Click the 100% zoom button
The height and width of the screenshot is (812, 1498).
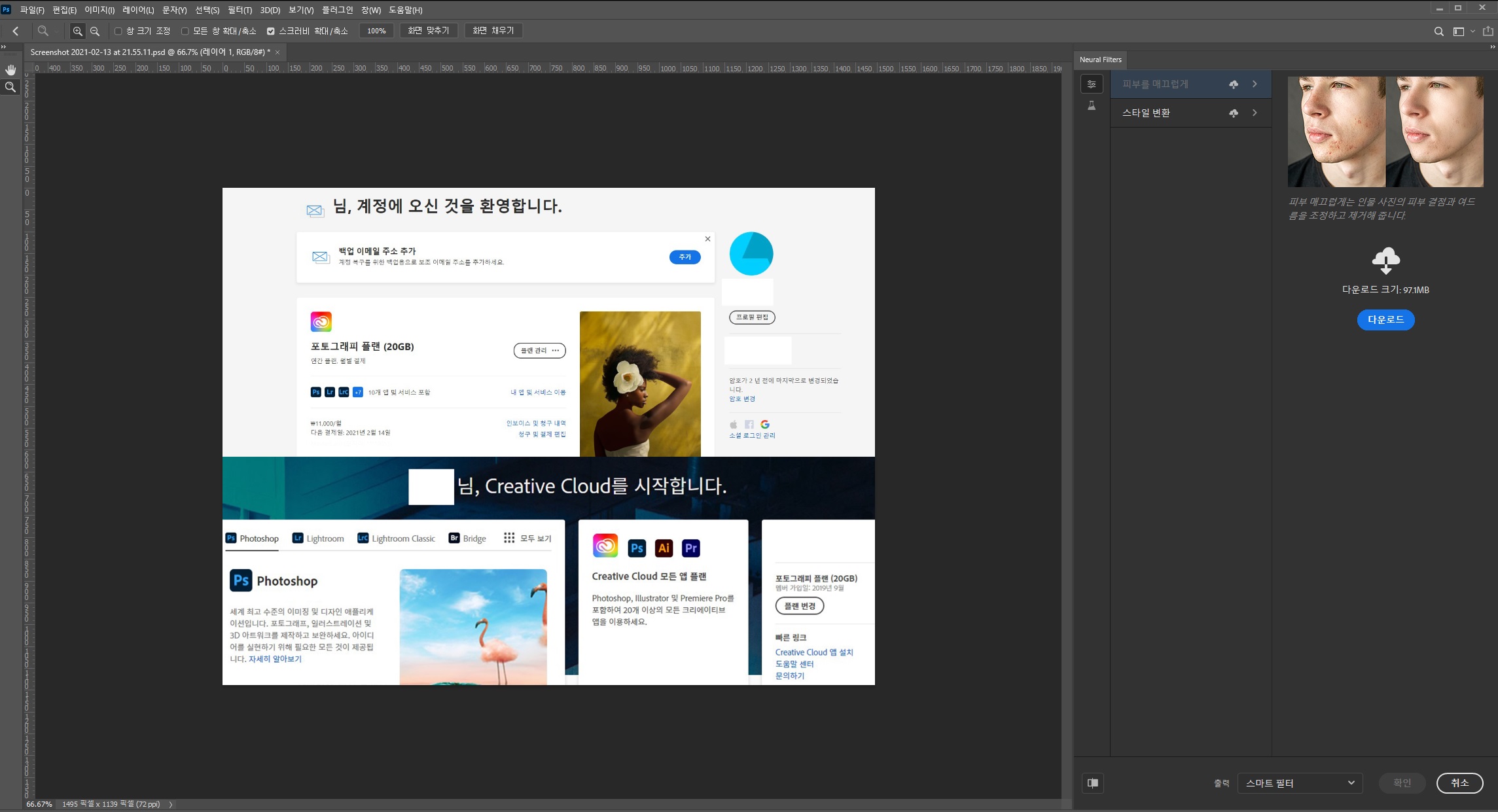point(376,31)
